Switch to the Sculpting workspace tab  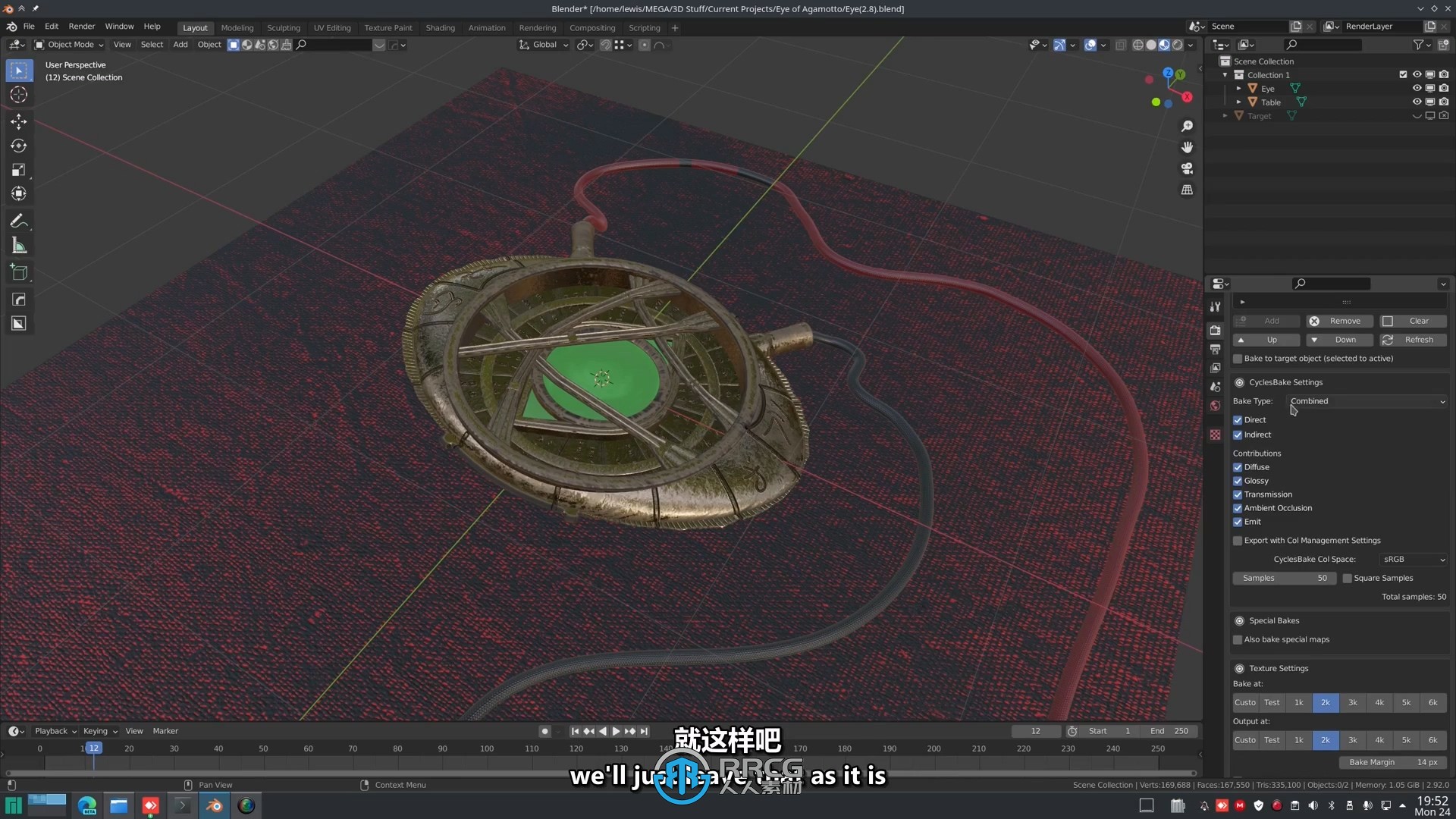click(283, 28)
